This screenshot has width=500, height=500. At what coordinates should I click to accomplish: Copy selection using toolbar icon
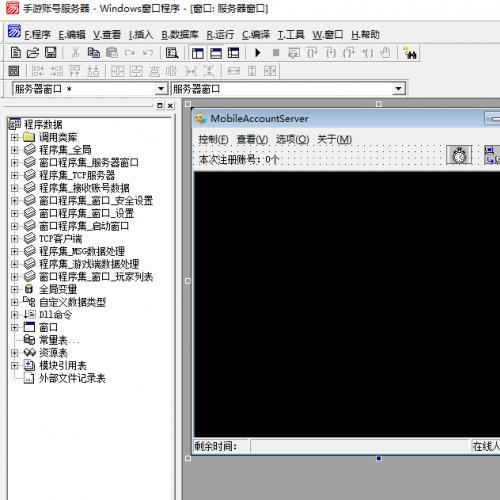tap(94, 53)
